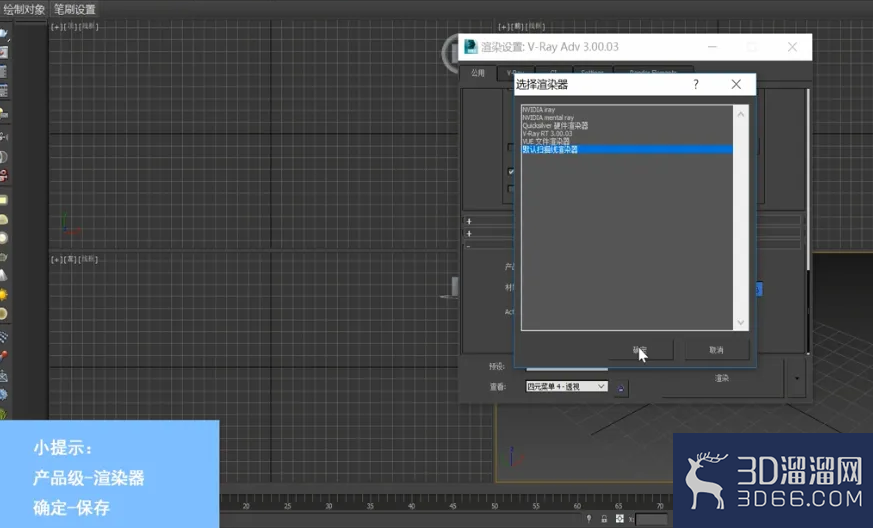Click transform type-in icon beside X field
This screenshot has height=528, width=873.
619,519
